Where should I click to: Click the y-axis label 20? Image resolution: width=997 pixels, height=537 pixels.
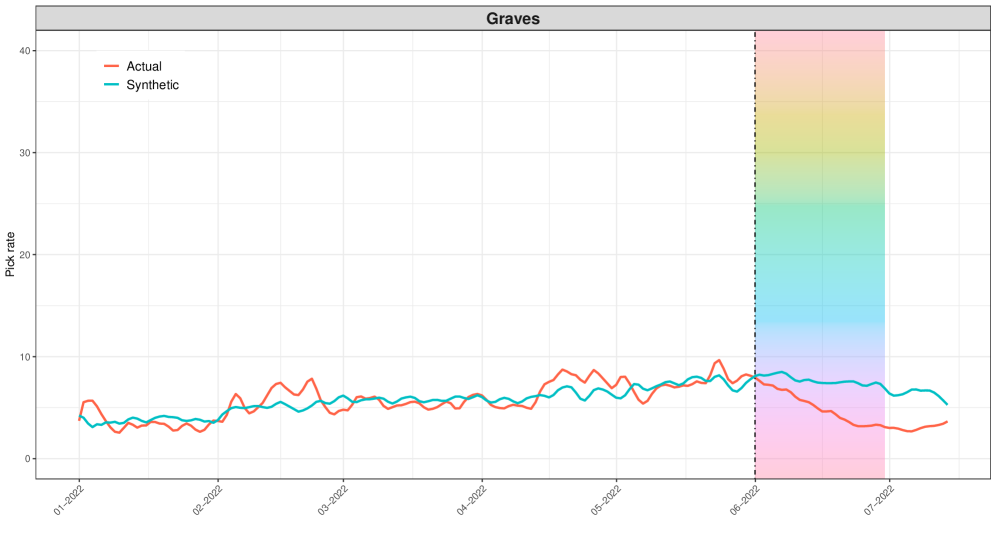(x=25, y=255)
